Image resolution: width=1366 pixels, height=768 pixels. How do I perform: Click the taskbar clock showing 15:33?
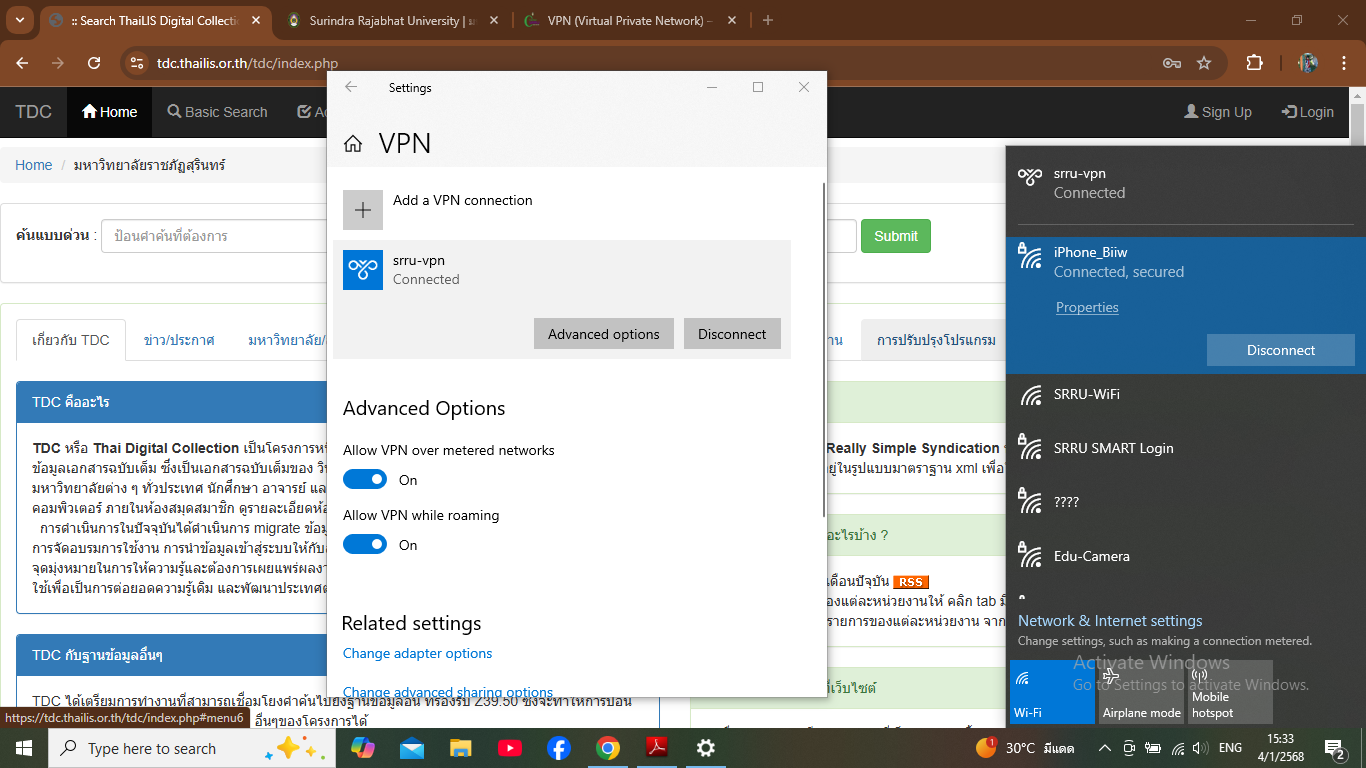pos(1281,748)
